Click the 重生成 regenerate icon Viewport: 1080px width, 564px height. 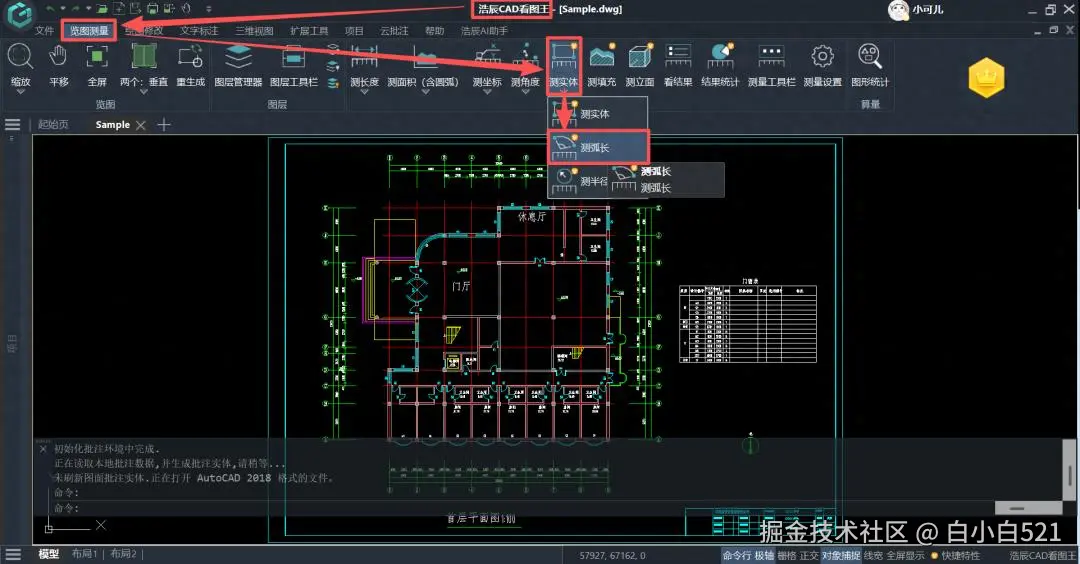coord(190,56)
